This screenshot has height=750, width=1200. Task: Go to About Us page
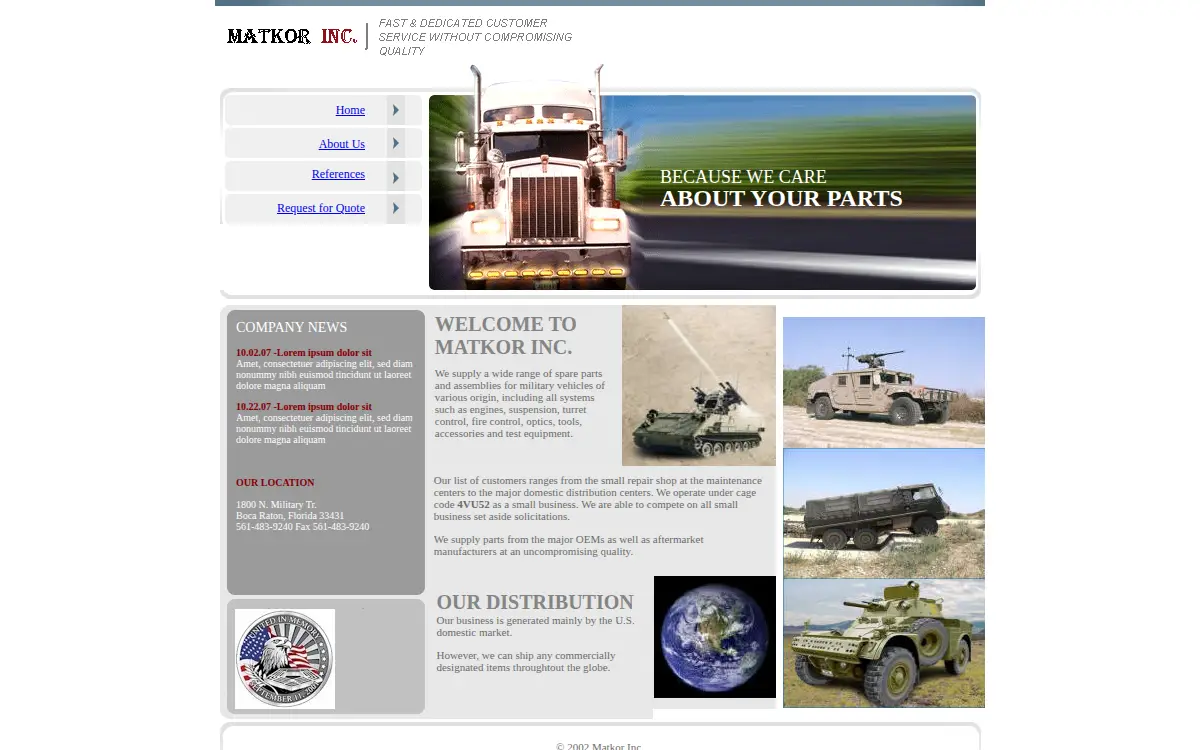point(341,144)
